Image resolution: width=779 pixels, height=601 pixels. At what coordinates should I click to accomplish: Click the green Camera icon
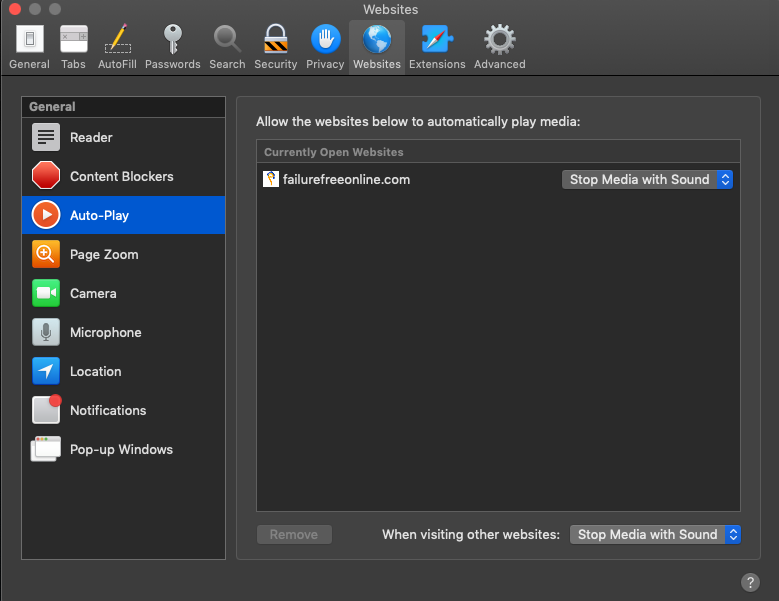click(46, 293)
